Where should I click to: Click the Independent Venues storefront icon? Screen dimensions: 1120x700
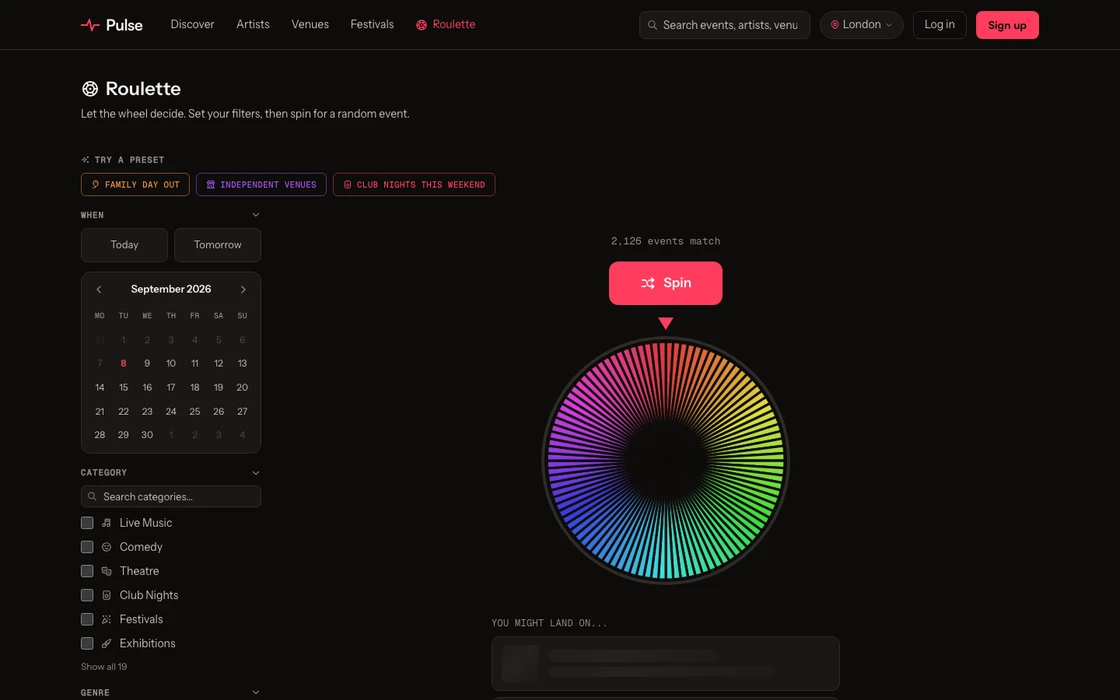(x=211, y=184)
